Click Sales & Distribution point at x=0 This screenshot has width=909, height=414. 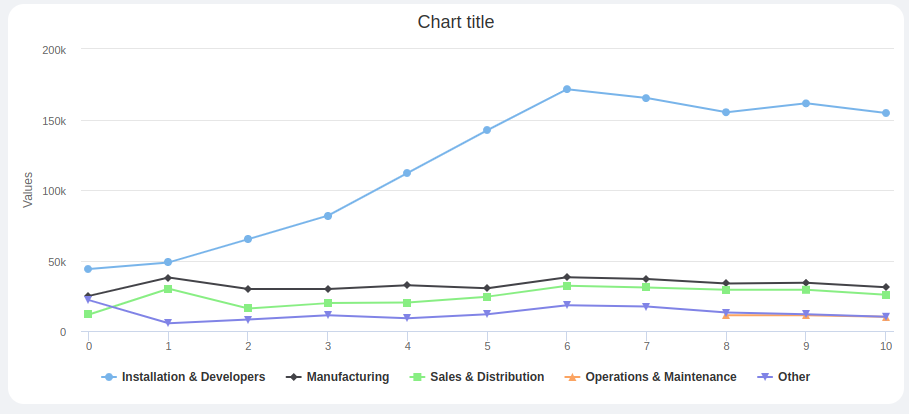(x=88, y=314)
